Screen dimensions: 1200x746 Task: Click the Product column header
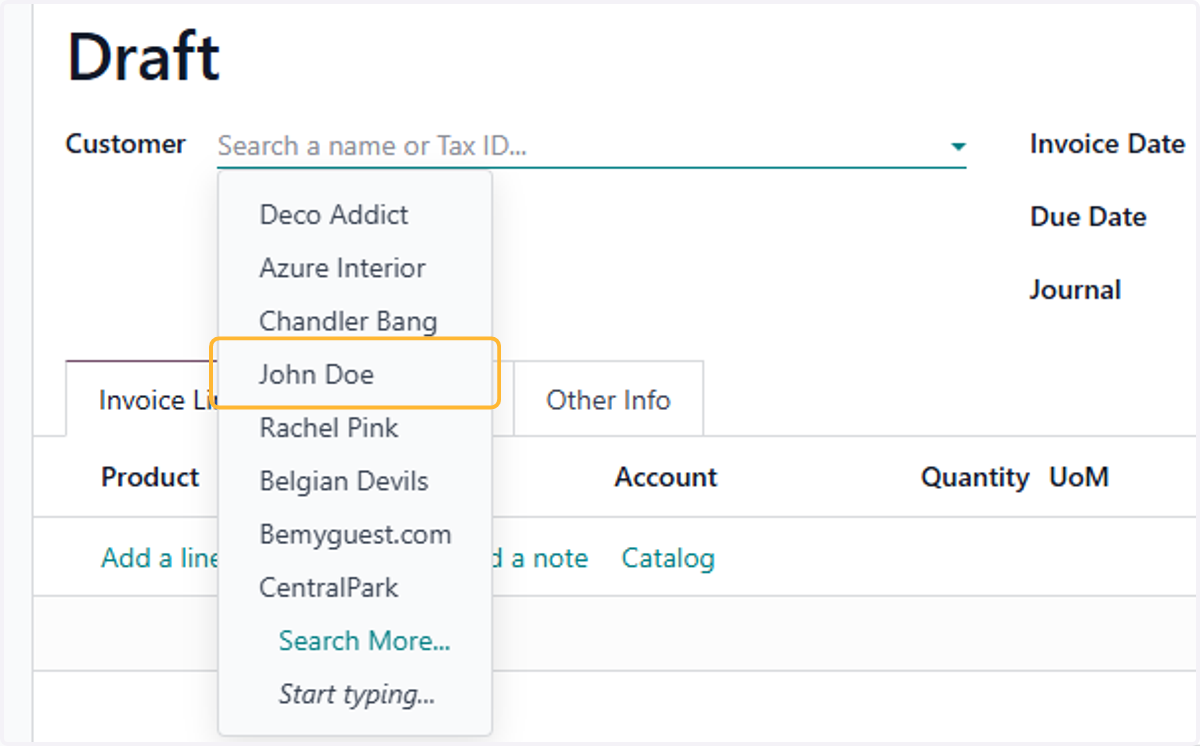[150, 477]
